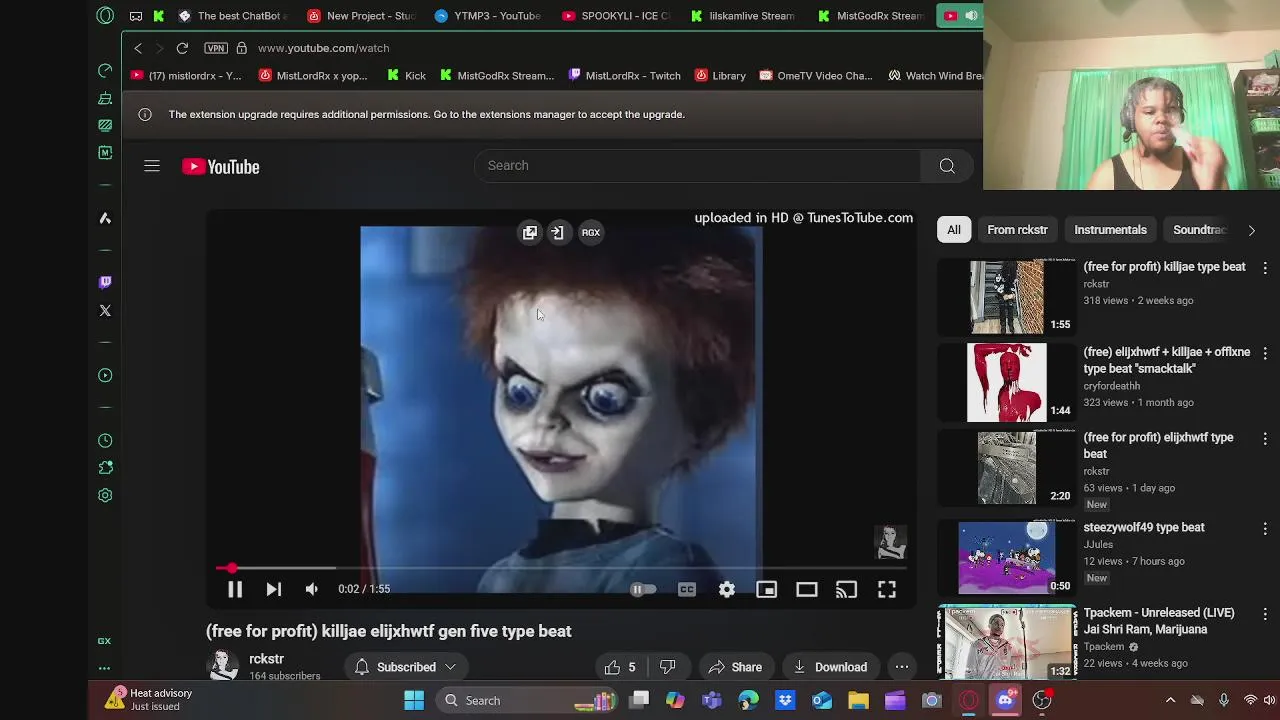Open settings gear in Opera sidebar
Viewport: 1280px width, 720px height.
click(105, 496)
